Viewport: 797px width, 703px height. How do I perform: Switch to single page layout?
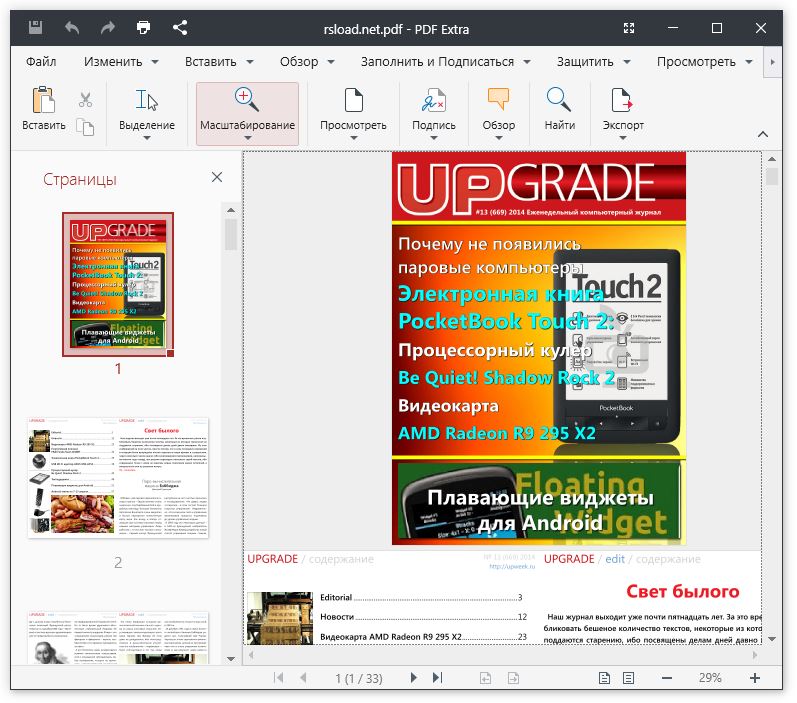coord(604,678)
